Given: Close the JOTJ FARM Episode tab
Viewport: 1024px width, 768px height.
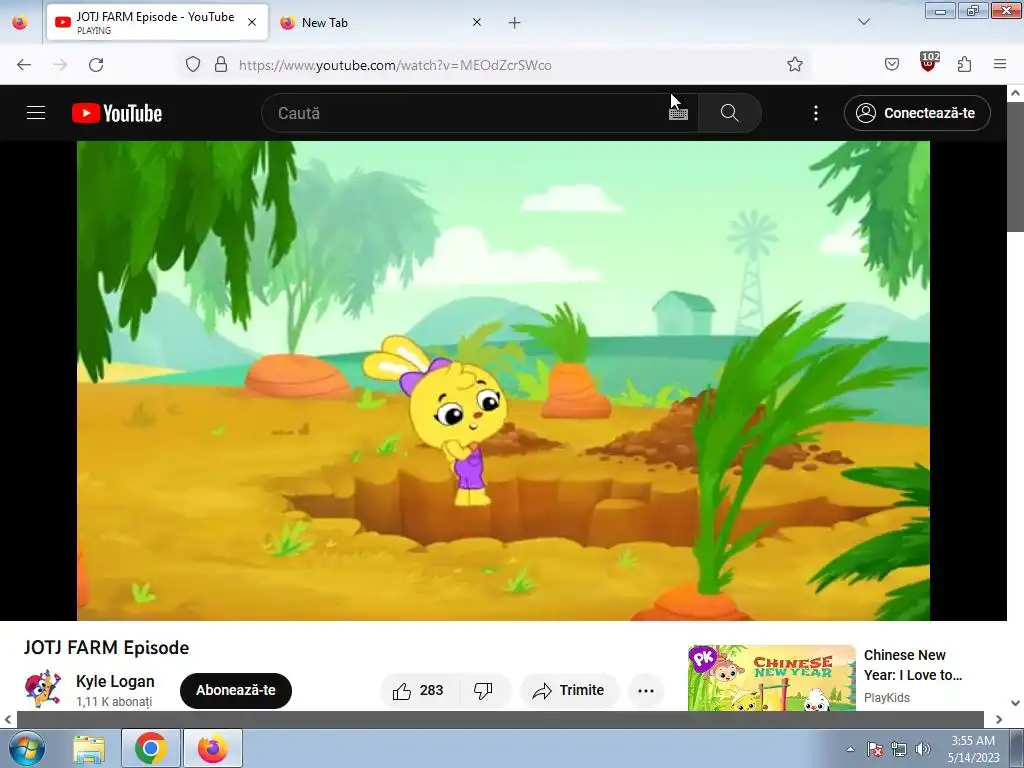Looking at the screenshot, I should click(x=252, y=22).
